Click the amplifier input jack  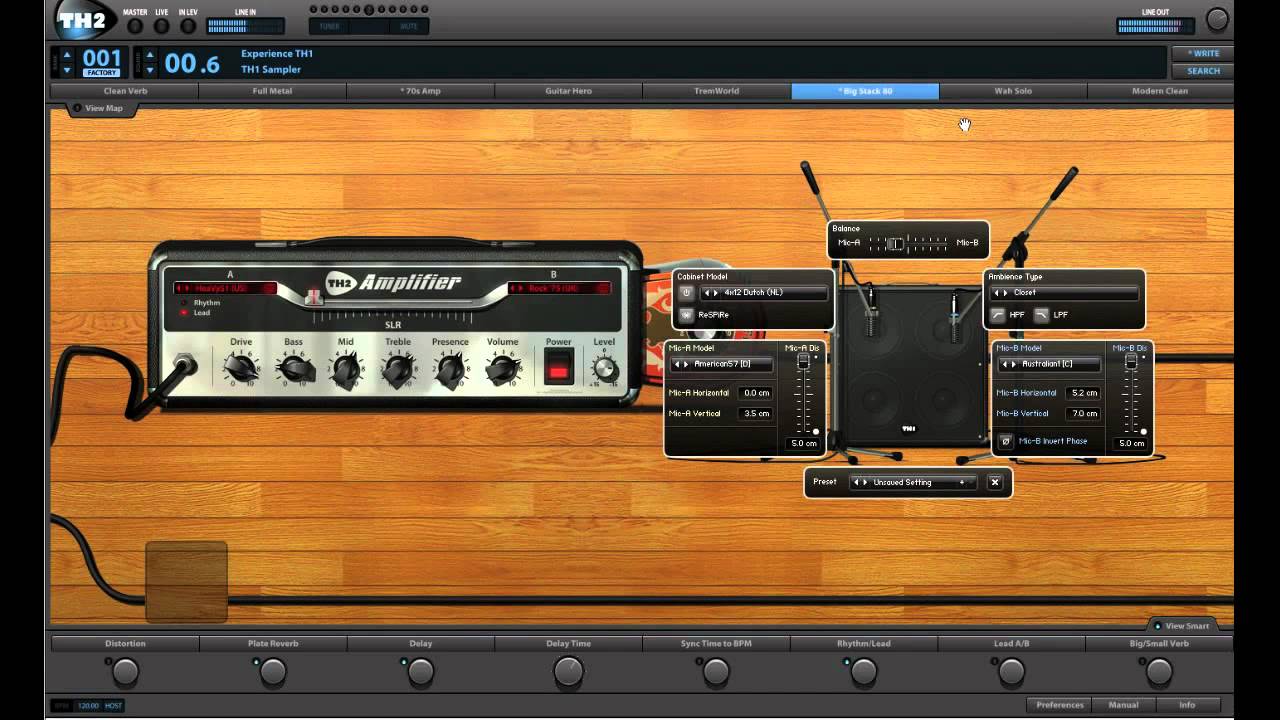tap(184, 366)
